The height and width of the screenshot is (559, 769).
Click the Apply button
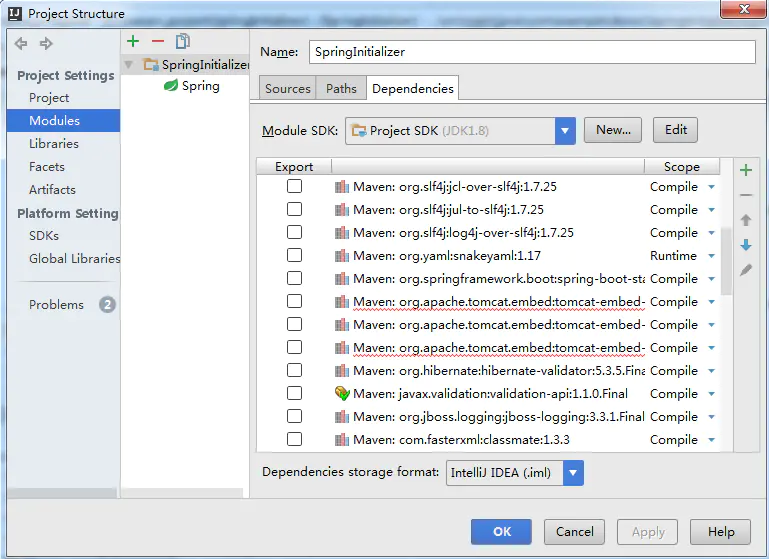[648, 532]
